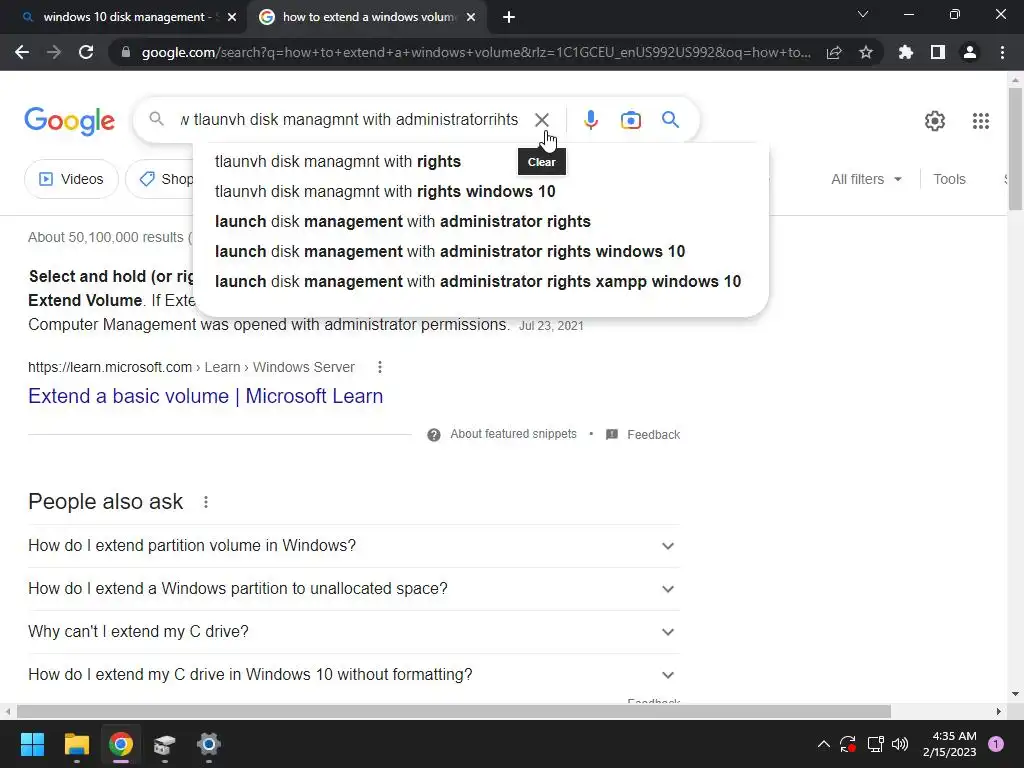Open the Chrome extensions puzzle icon

(905, 52)
